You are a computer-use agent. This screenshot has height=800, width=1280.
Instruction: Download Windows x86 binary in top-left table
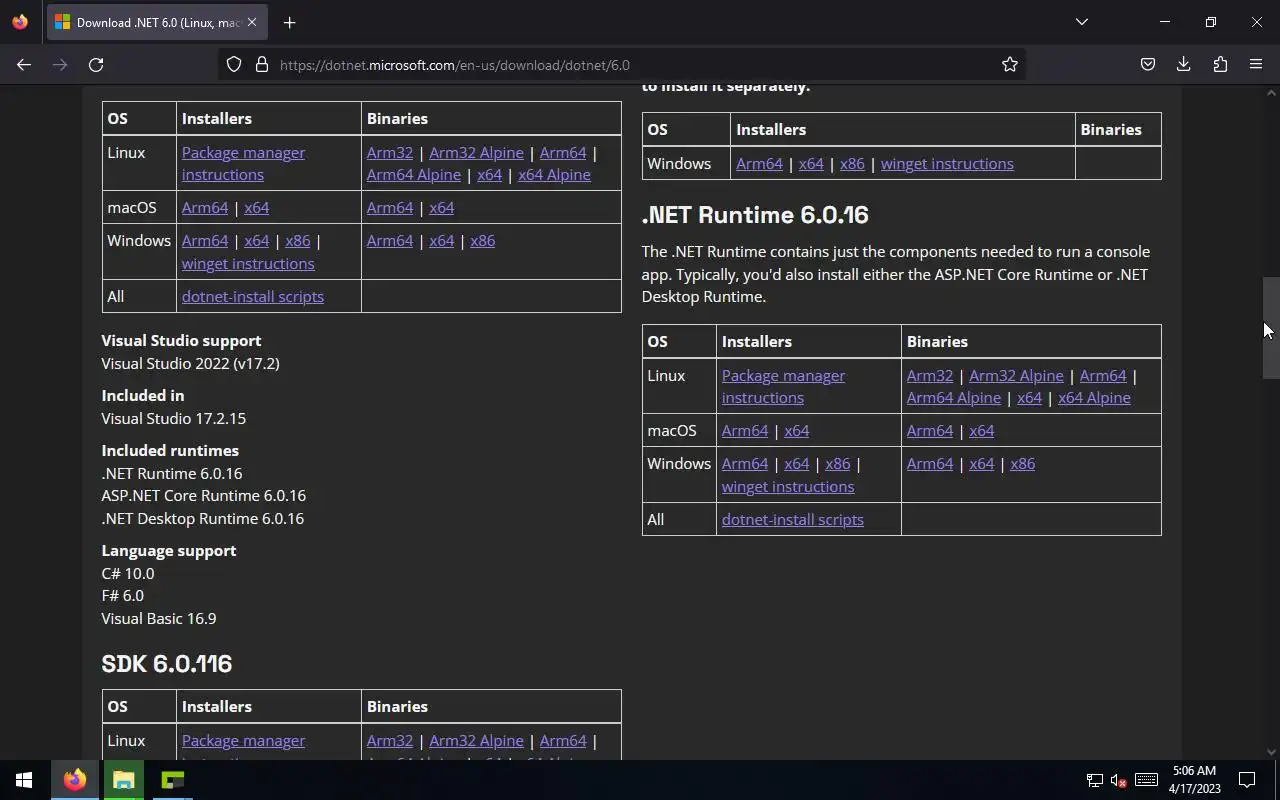(x=482, y=240)
